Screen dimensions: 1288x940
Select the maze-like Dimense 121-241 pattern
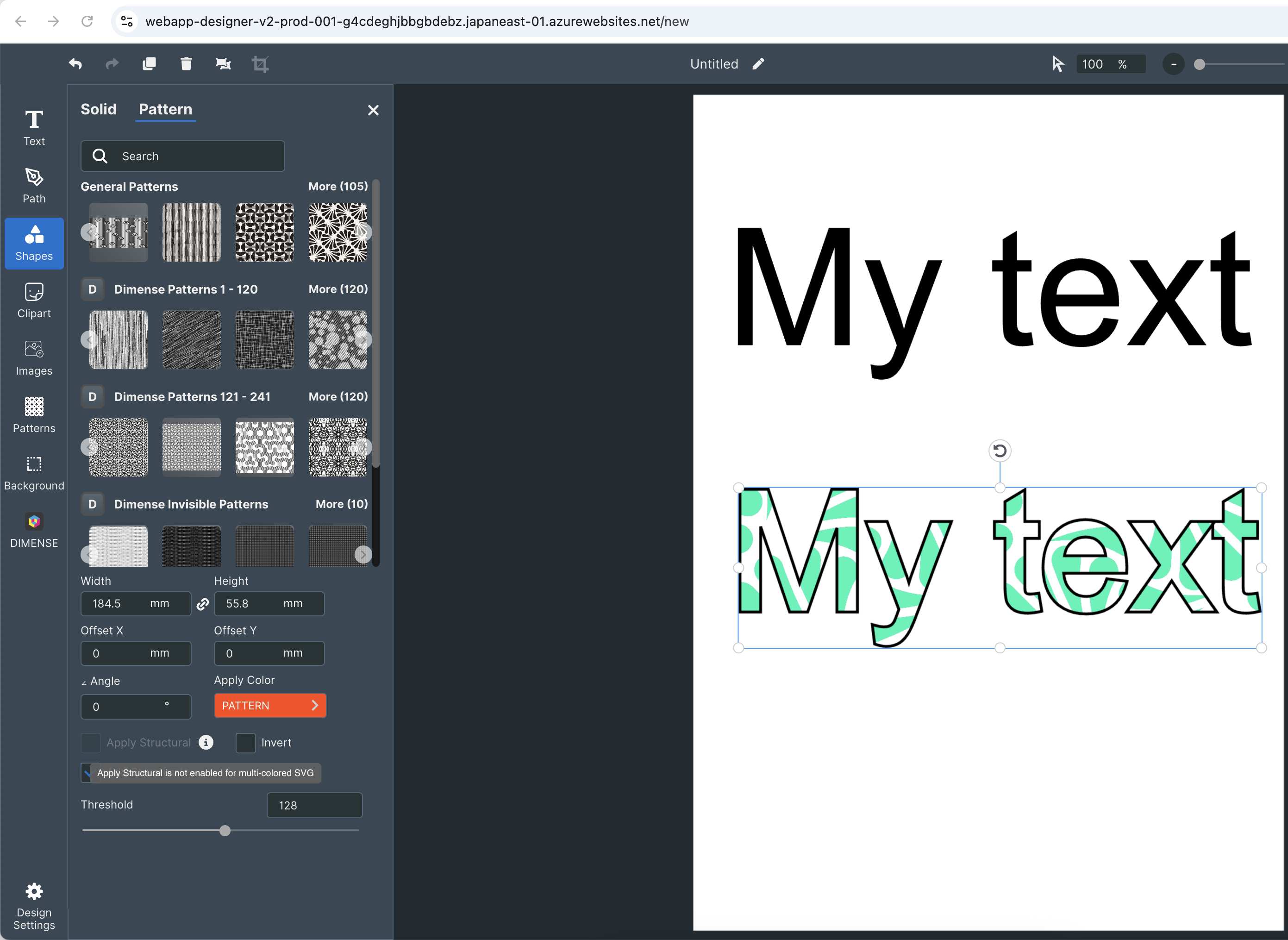(x=264, y=447)
